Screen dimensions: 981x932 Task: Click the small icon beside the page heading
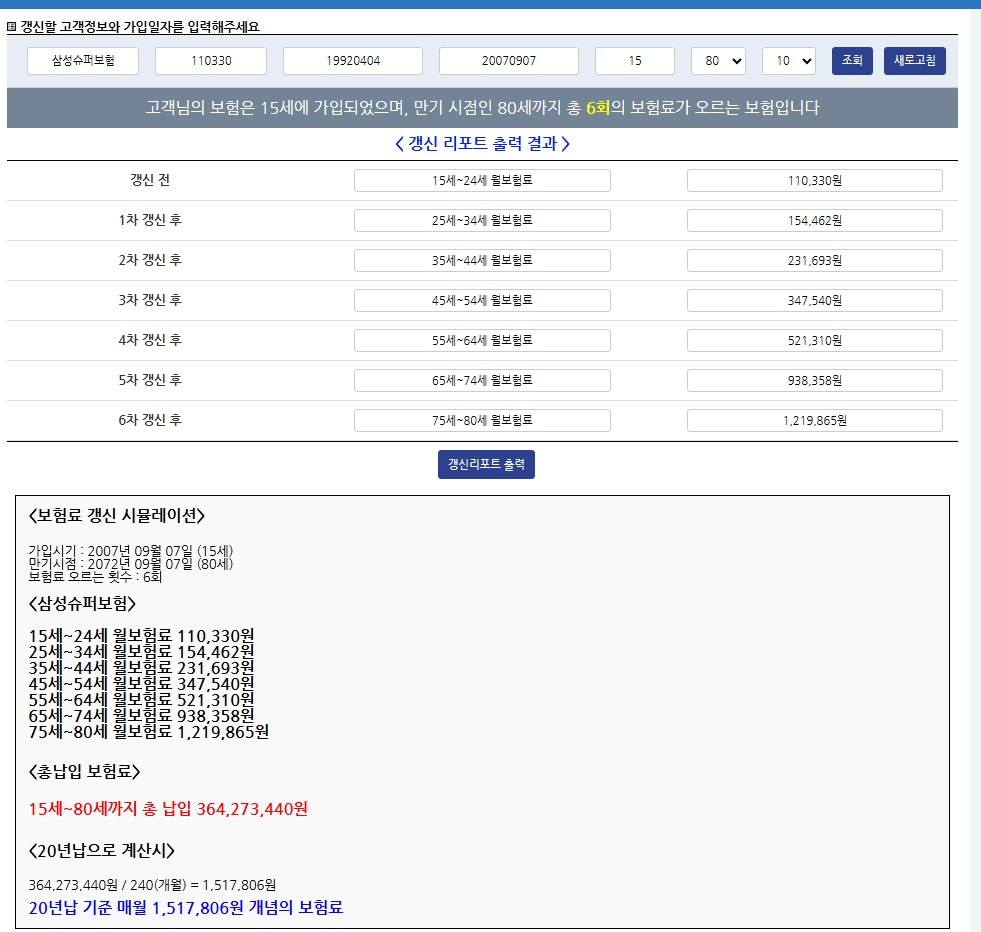point(12,27)
